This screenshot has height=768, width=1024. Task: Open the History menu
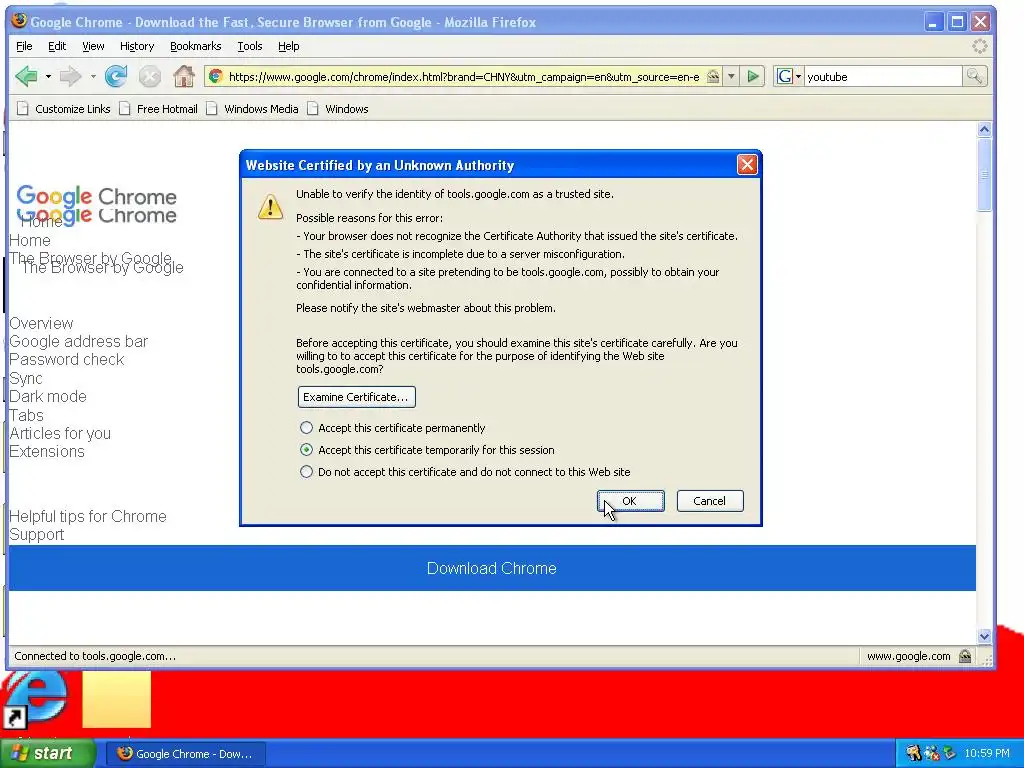coord(137,46)
